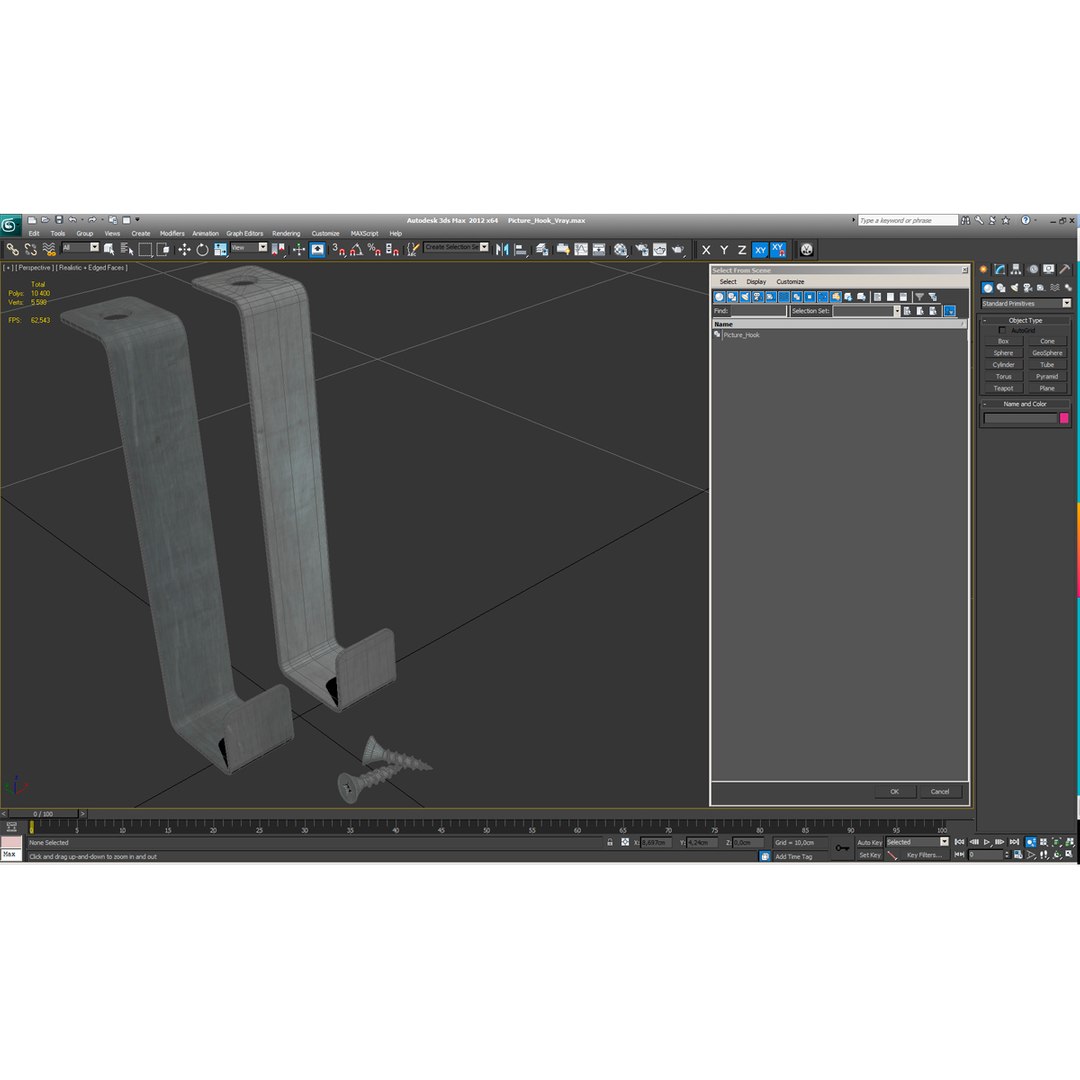Create a Teapot primitive button

1004,388
